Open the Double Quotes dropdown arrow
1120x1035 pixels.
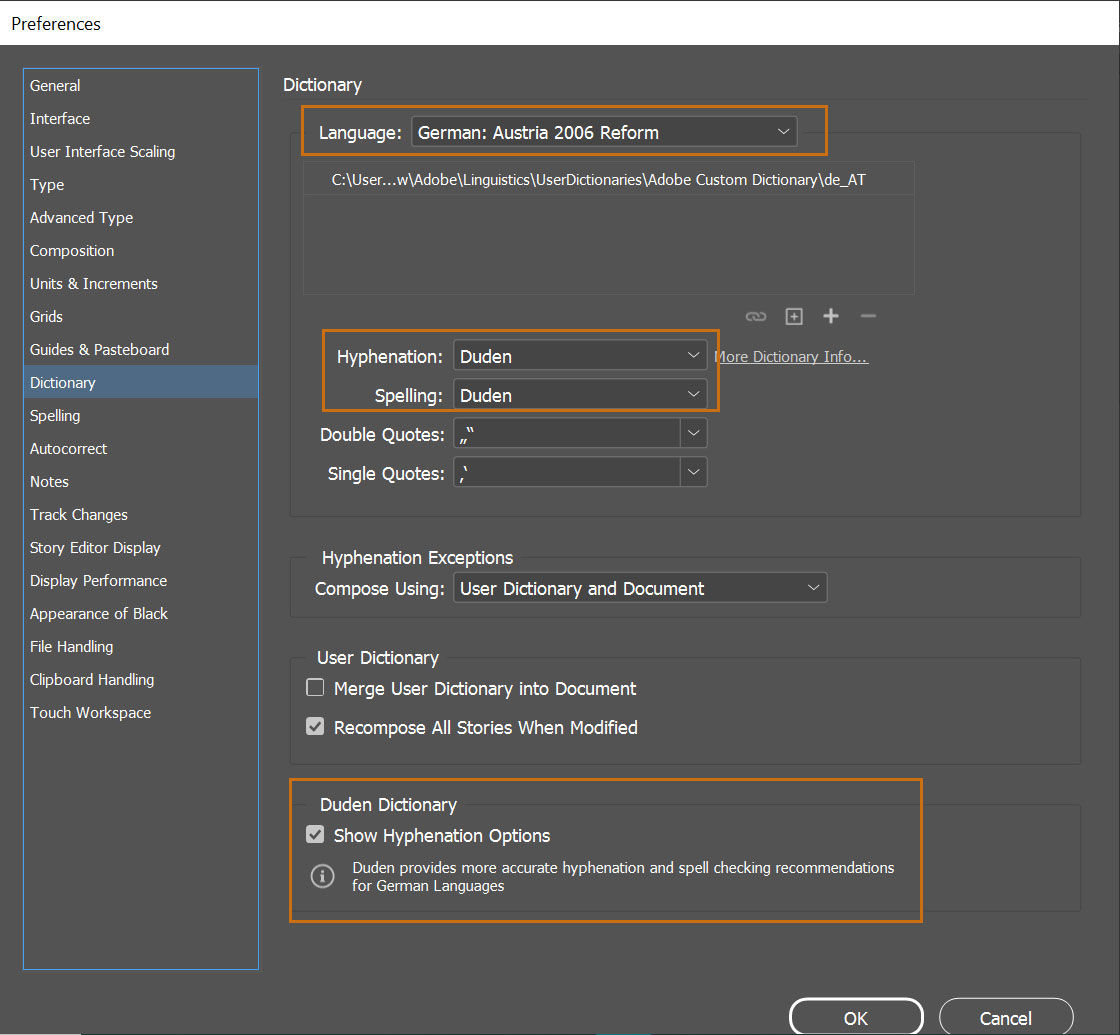click(694, 434)
